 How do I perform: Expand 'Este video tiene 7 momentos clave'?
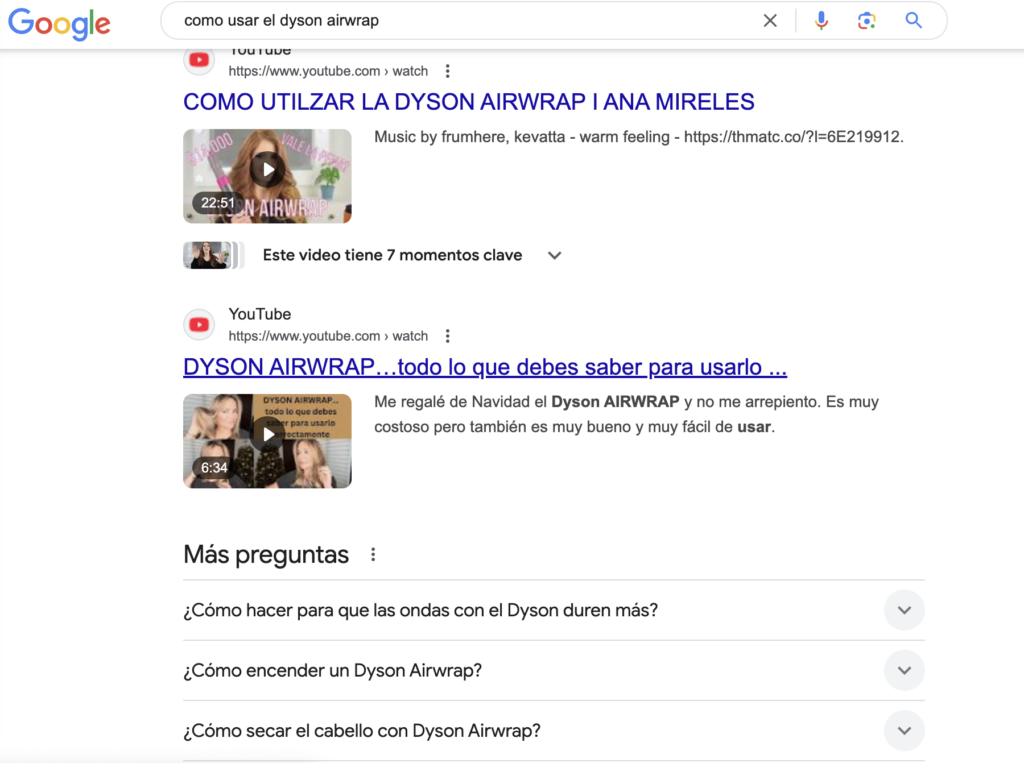coord(554,255)
